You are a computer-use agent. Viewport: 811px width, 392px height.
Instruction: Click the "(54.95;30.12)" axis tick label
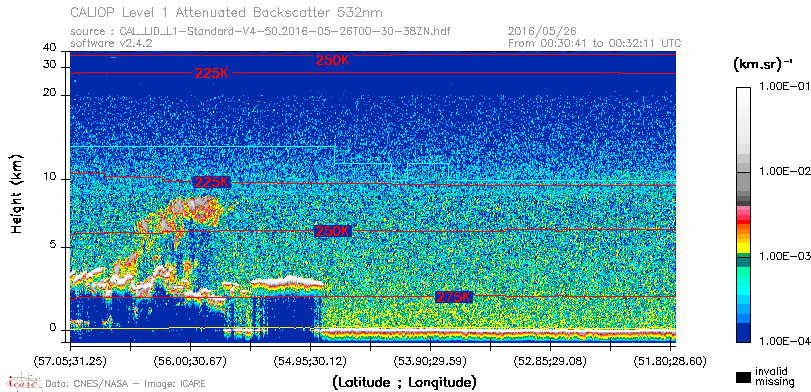(310, 360)
